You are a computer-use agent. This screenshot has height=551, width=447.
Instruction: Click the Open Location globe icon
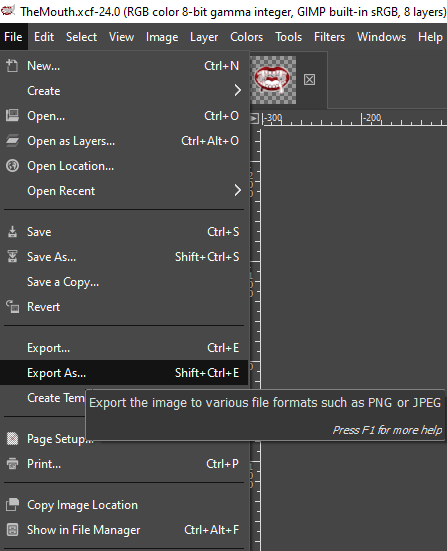(12, 166)
